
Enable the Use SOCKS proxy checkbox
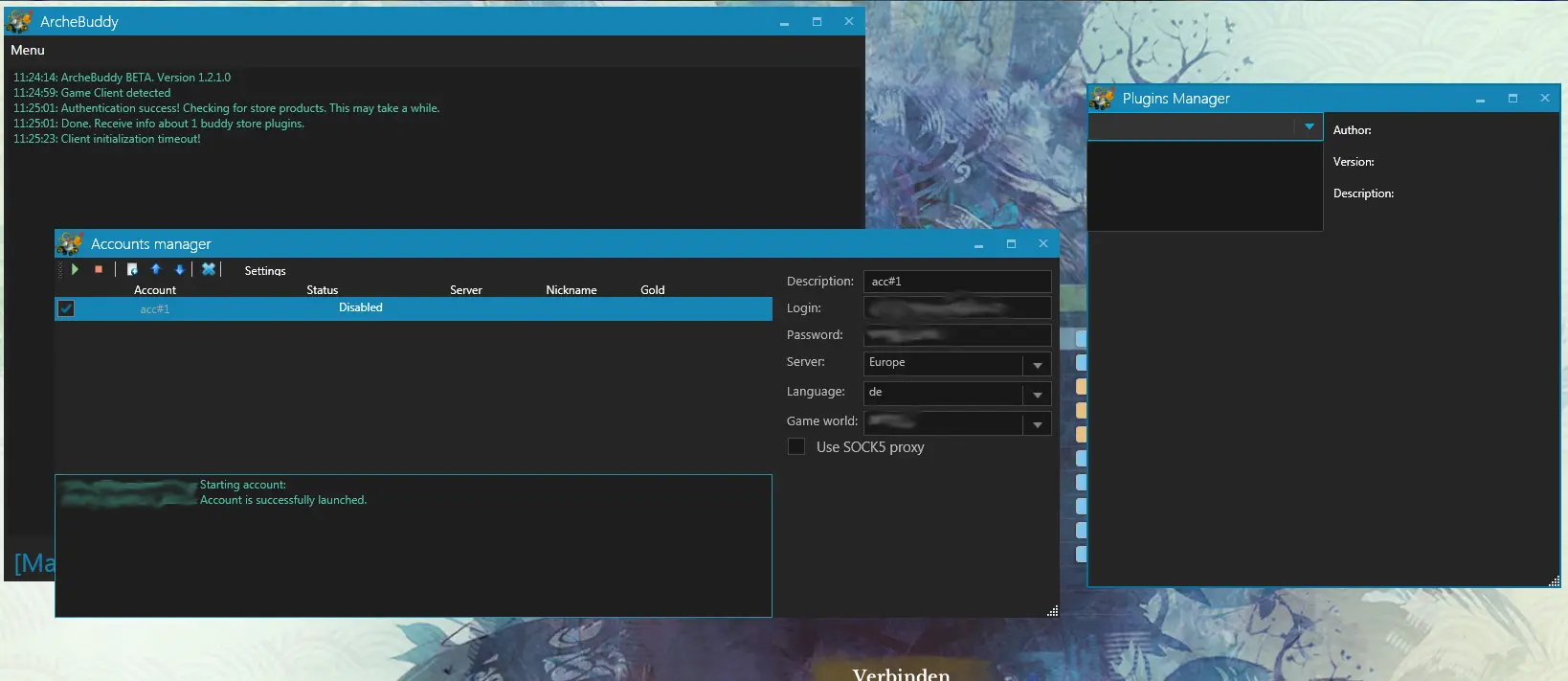click(796, 446)
